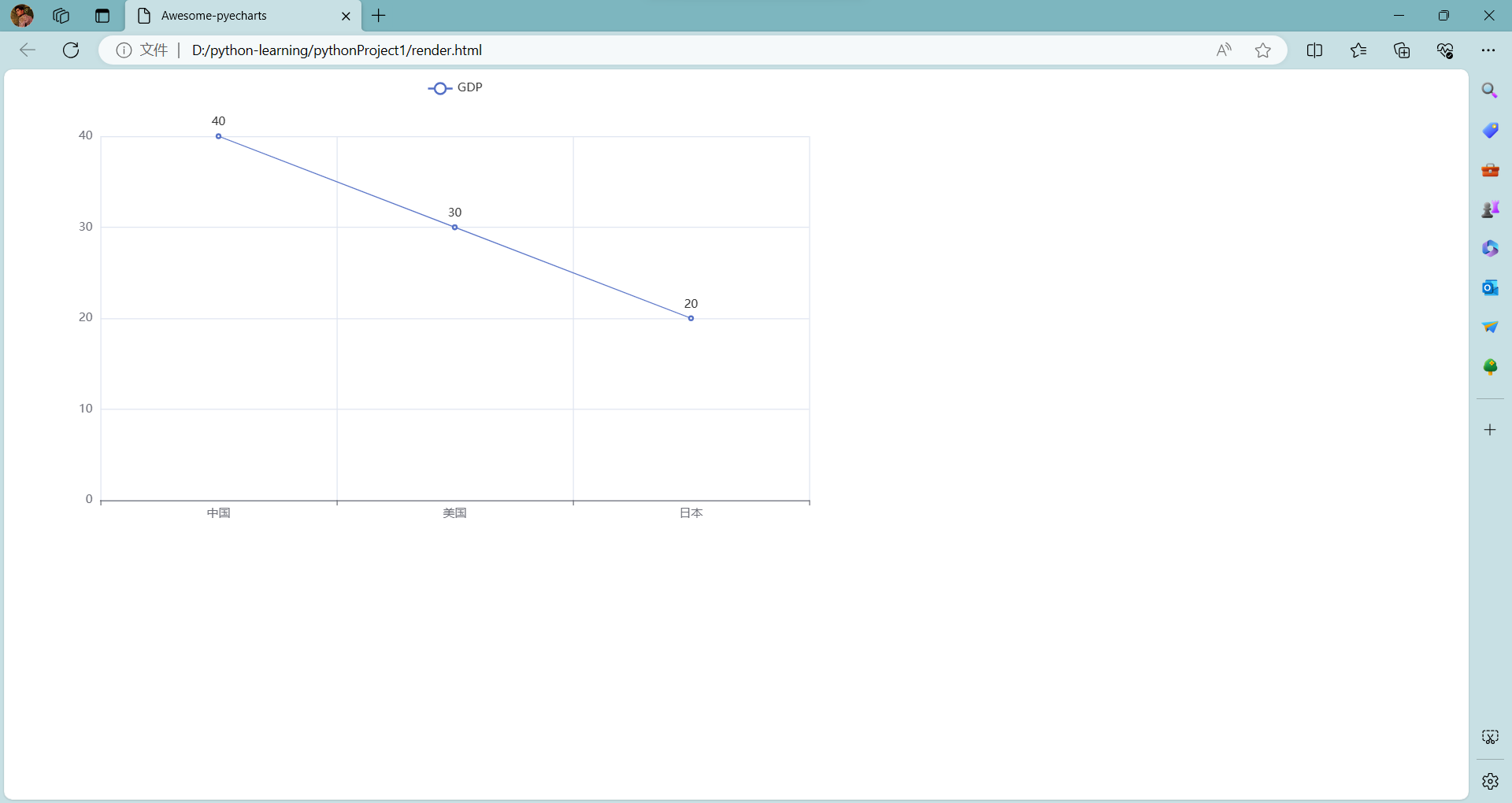Screen dimensions: 1512x803
Task: Open split screen view
Action: (1314, 50)
